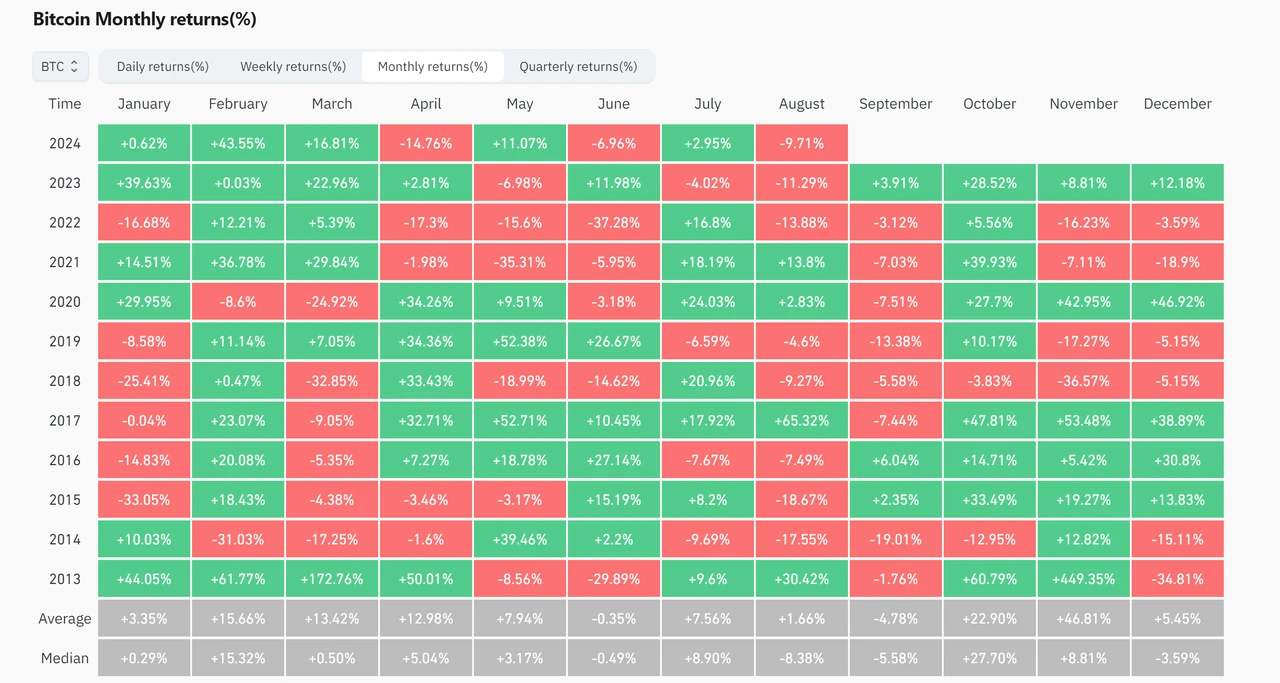Select the Monthly returns(%) tab
The height and width of the screenshot is (683, 1280).
tap(433, 67)
